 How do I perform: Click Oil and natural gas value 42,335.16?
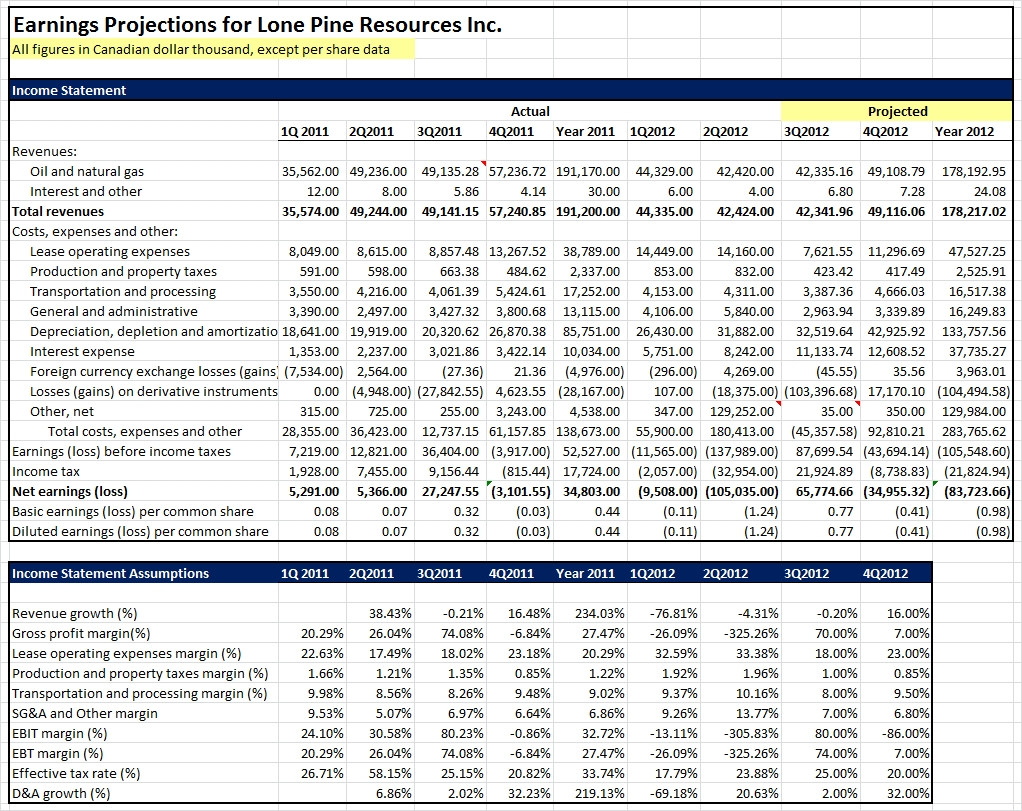pyautogui.click(x=824, y=171)
